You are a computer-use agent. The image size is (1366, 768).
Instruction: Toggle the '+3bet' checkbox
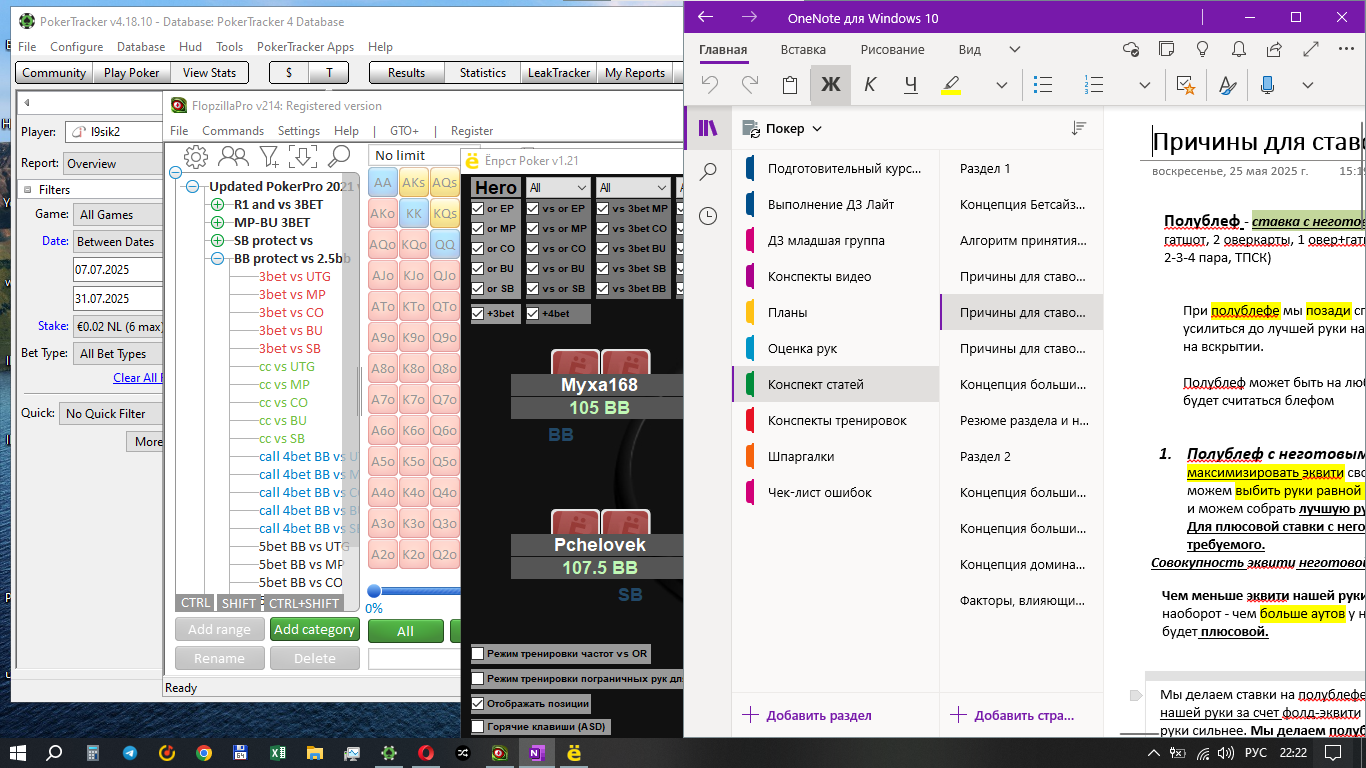coord(479,313)
